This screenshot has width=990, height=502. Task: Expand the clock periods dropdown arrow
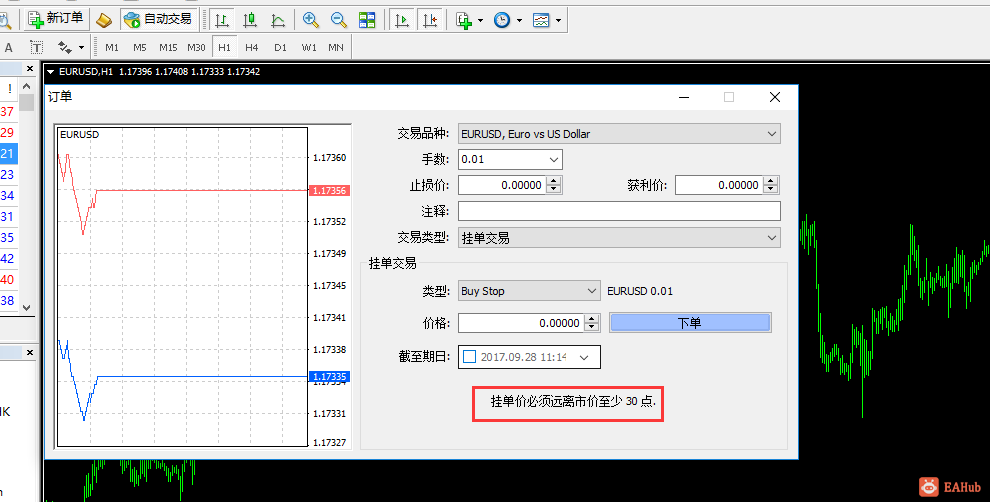pyautogui.click(x=520, y=21)
